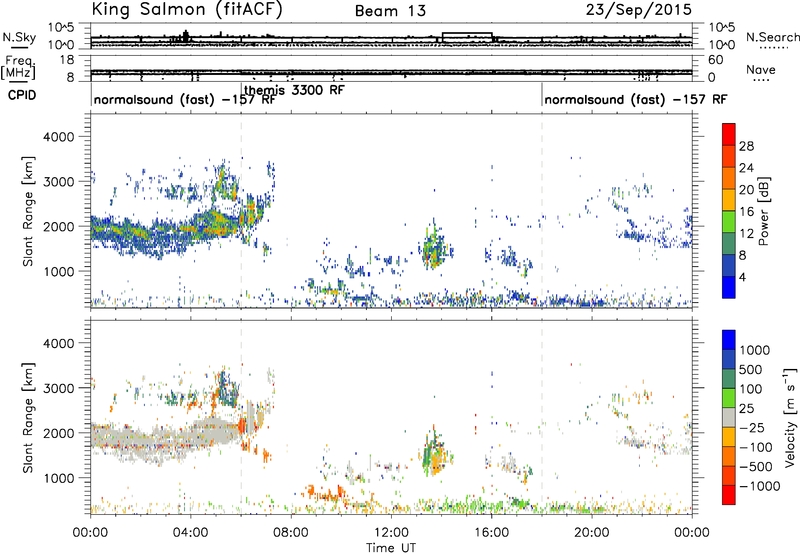
Task: Click the 60 tick on the Nave axis
Action: (x=715, y=60)
